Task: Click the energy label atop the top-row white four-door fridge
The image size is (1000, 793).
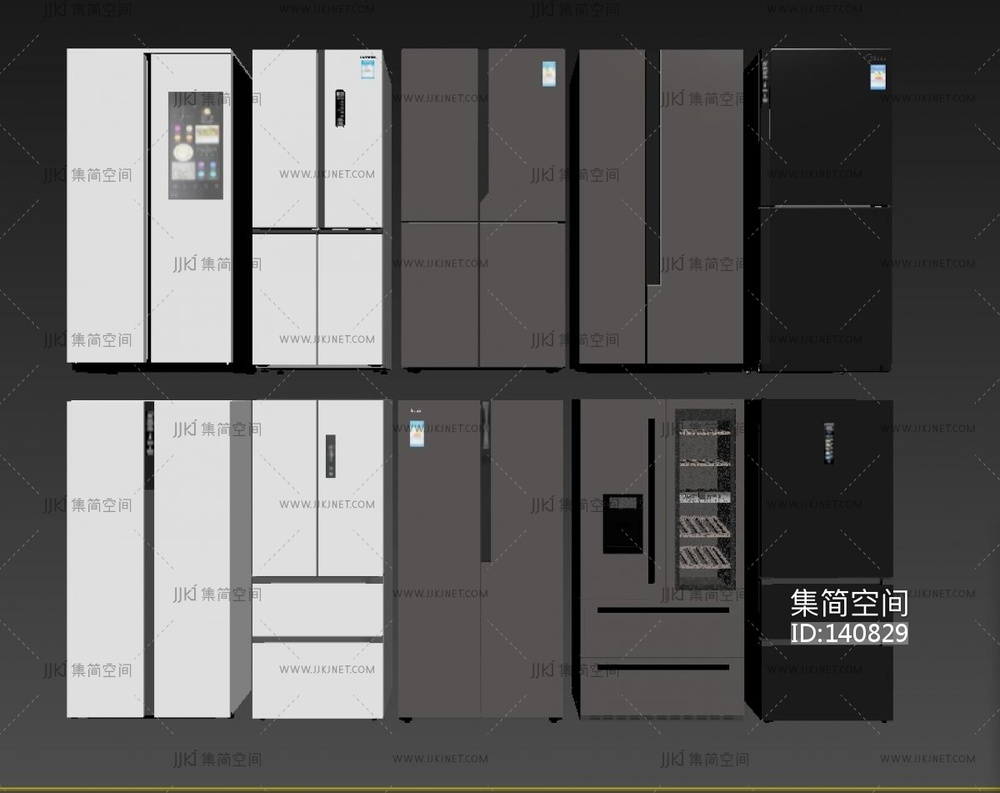Action: click(368, 70)
